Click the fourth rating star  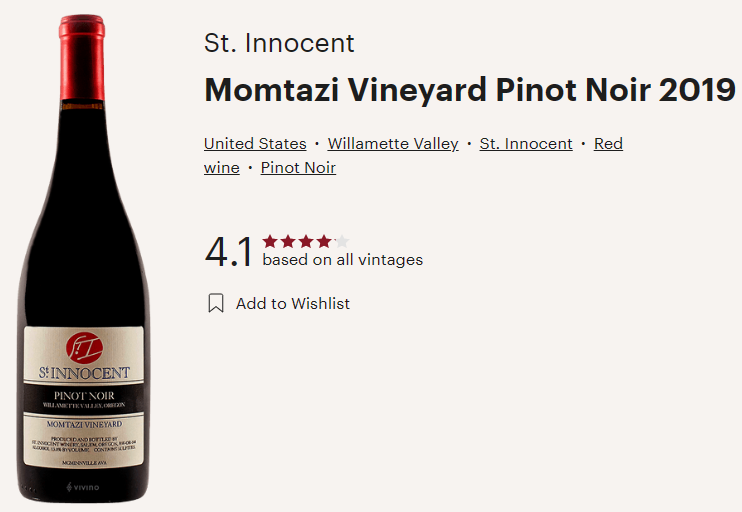(x=323, y=241)
